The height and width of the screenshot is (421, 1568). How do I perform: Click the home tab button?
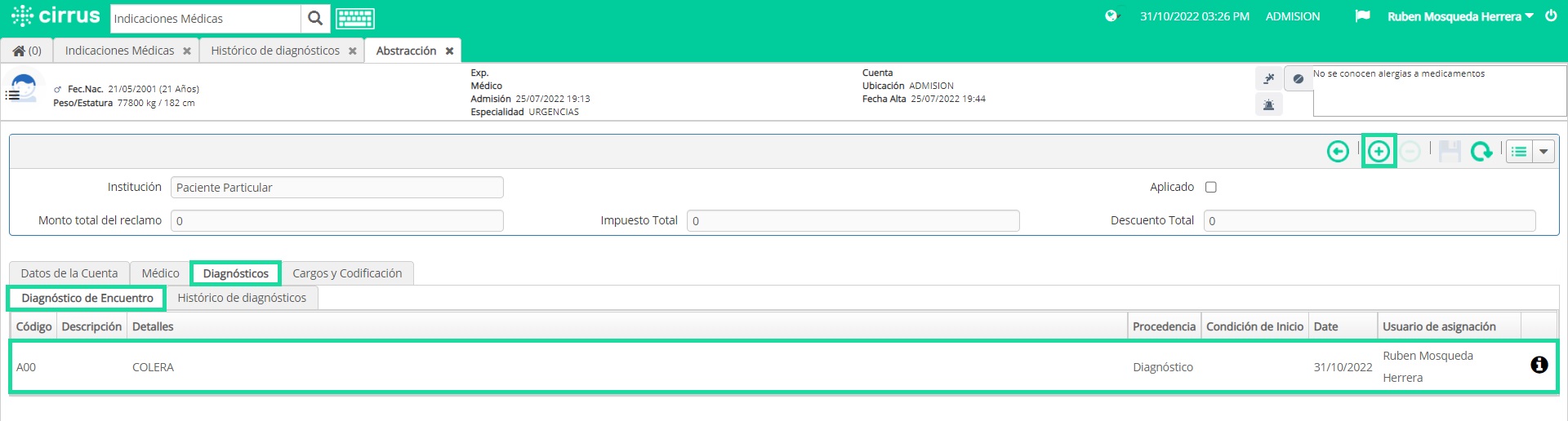tap(27, 51)
